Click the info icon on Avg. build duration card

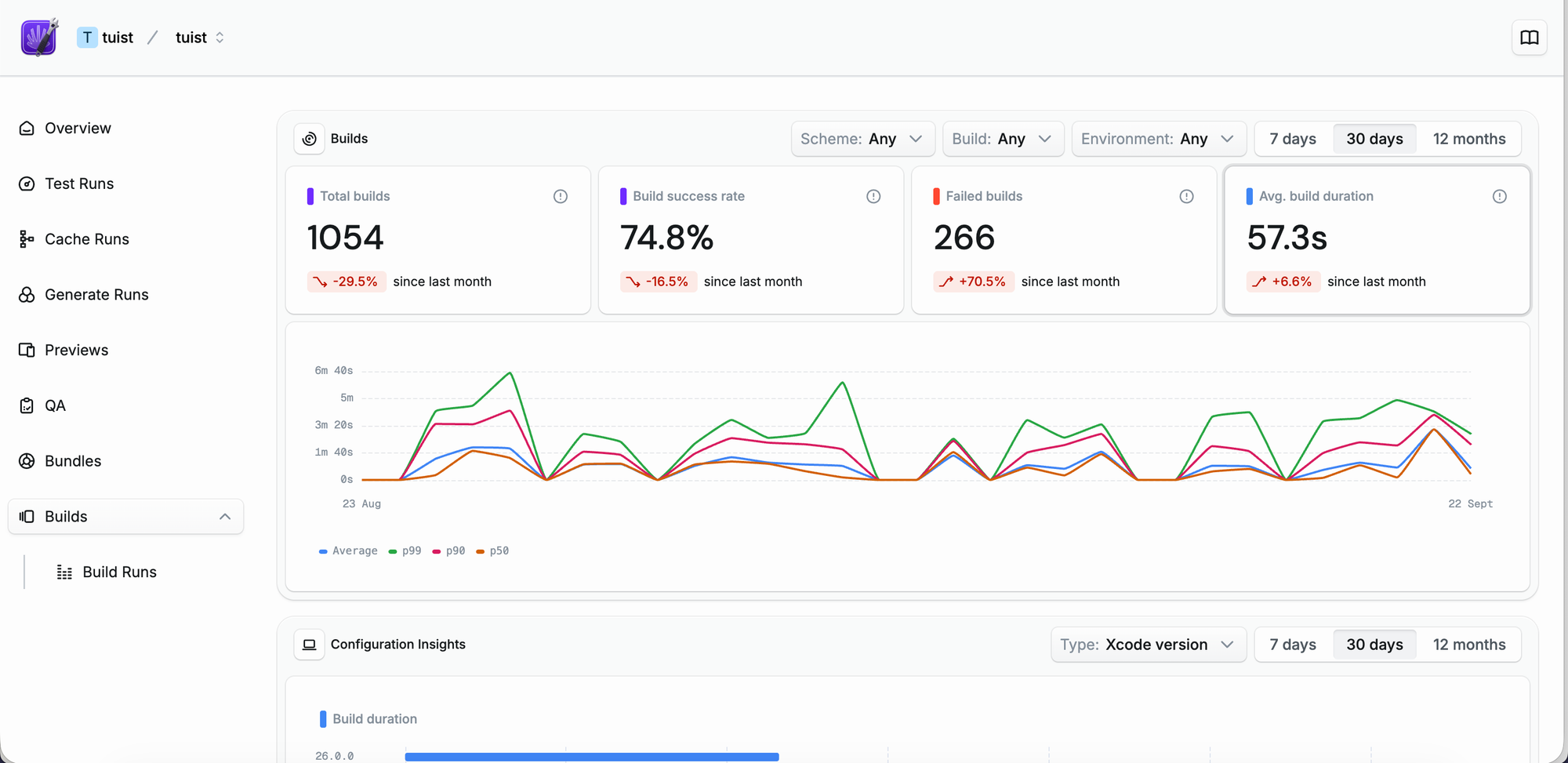pos(1499,196)
